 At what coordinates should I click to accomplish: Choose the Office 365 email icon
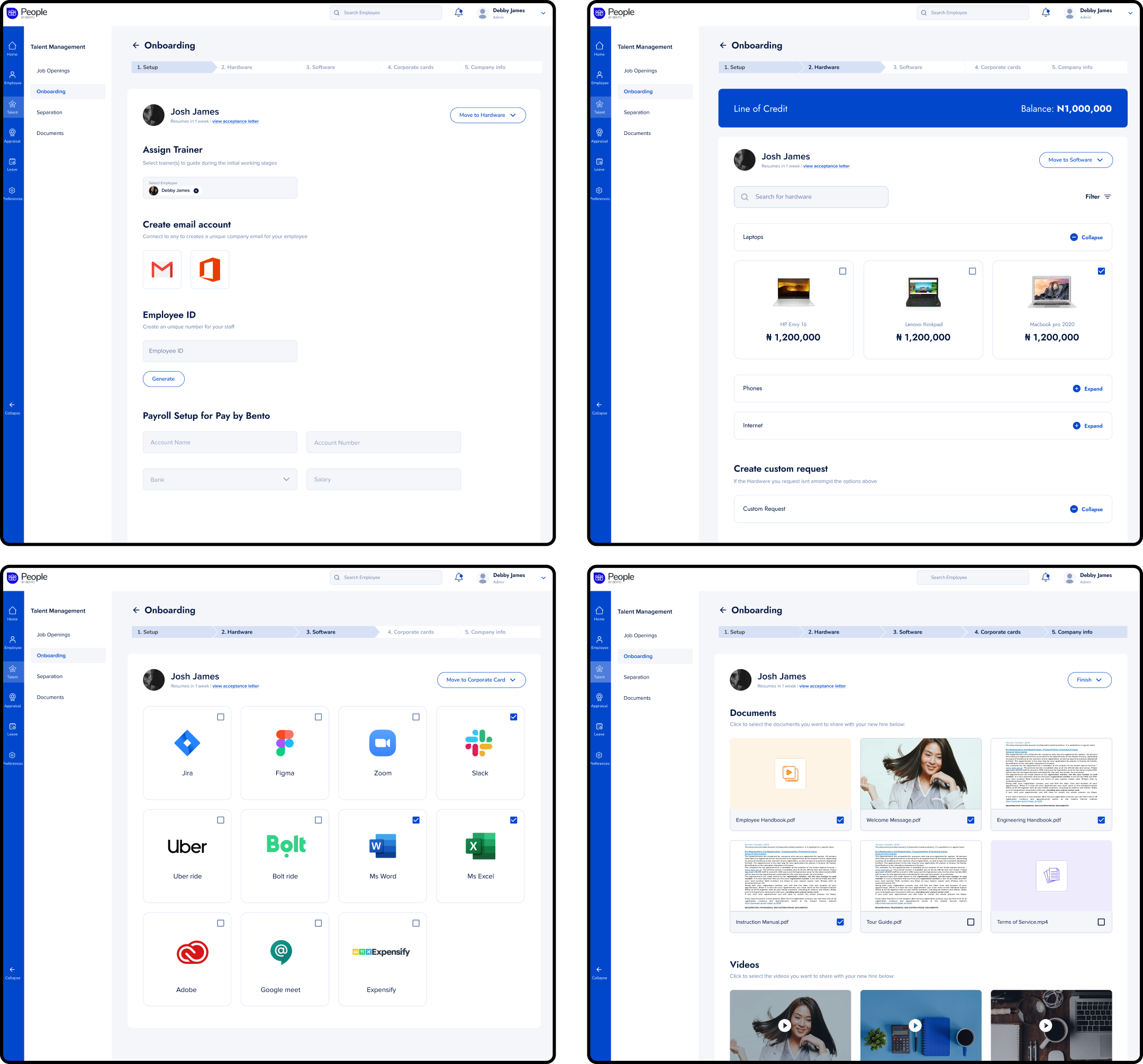[210, 269]
